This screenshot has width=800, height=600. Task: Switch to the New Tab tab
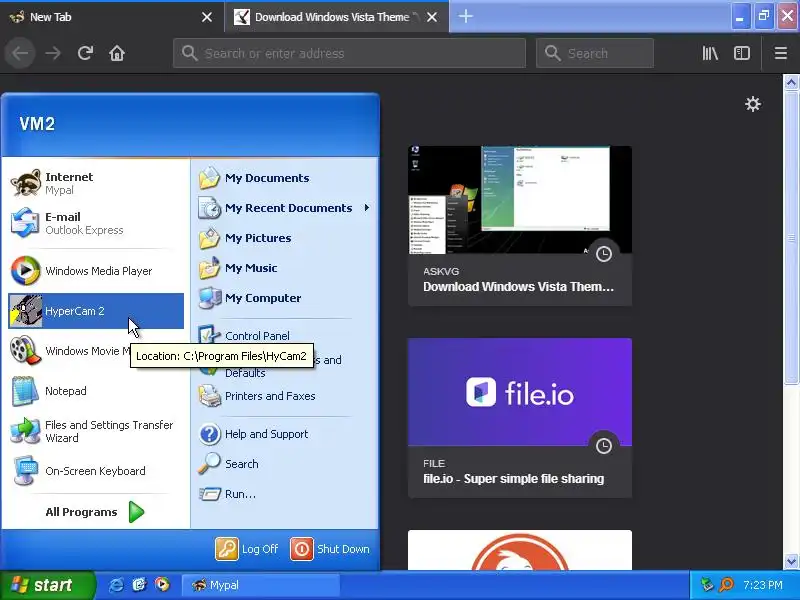[x=102, y=17]
